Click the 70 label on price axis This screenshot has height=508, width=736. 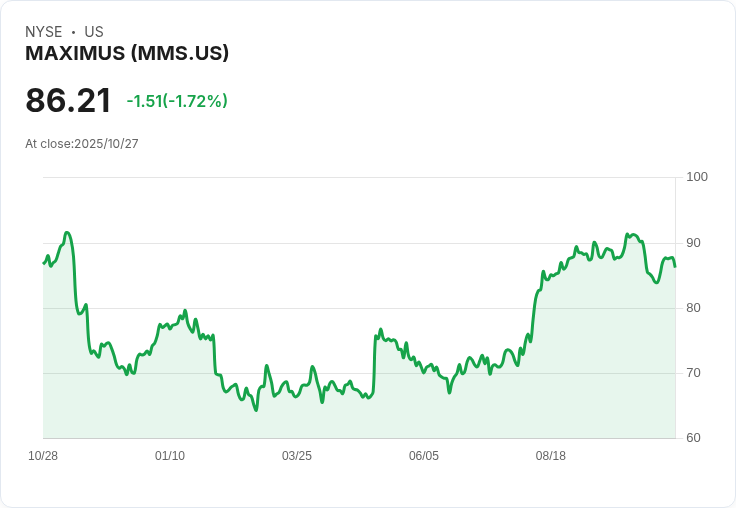tap(694, 373)
